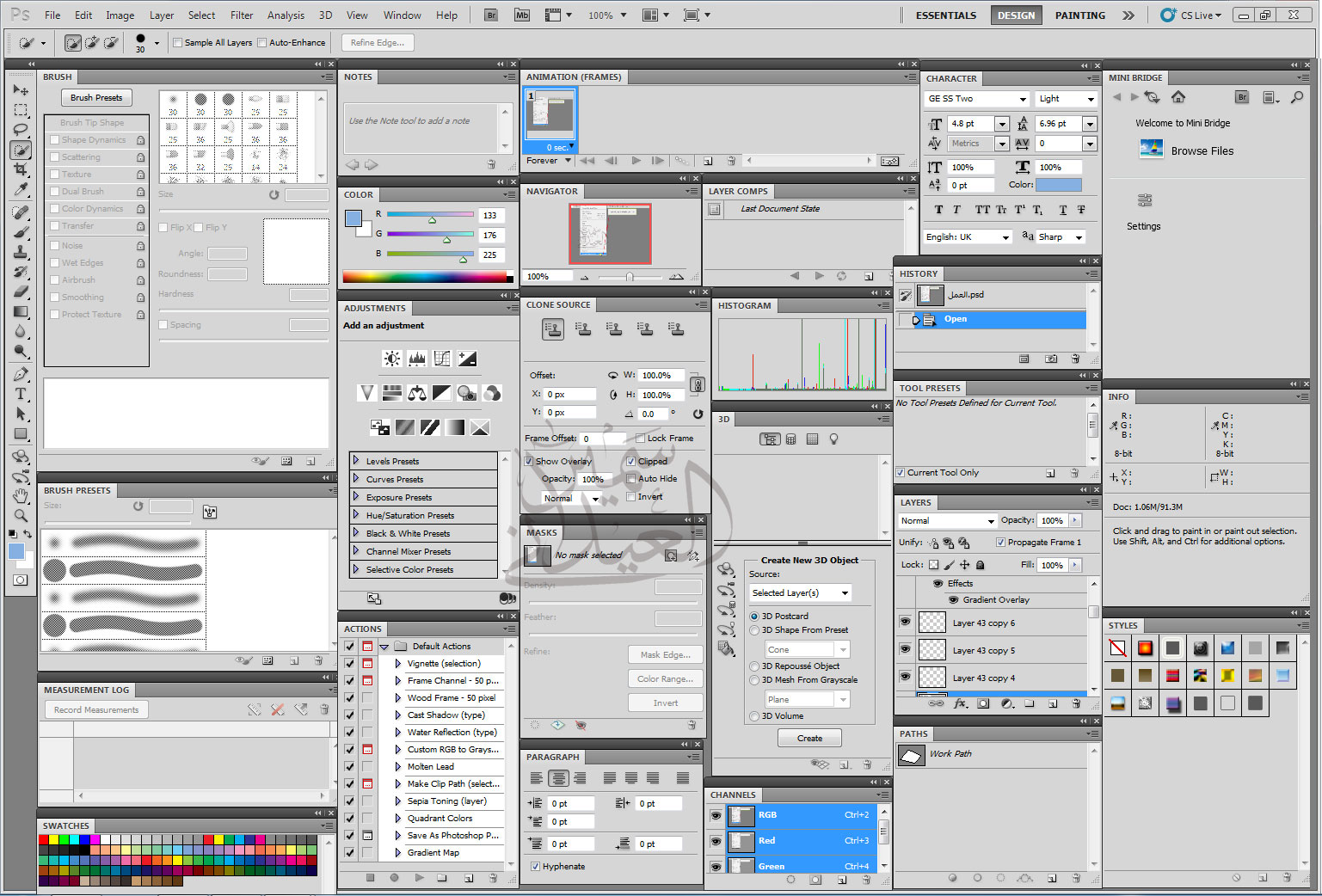The width and height of the screenshot is (1322, 896).
Task: Select the Hand tool
Action: (x=21, y=496)
